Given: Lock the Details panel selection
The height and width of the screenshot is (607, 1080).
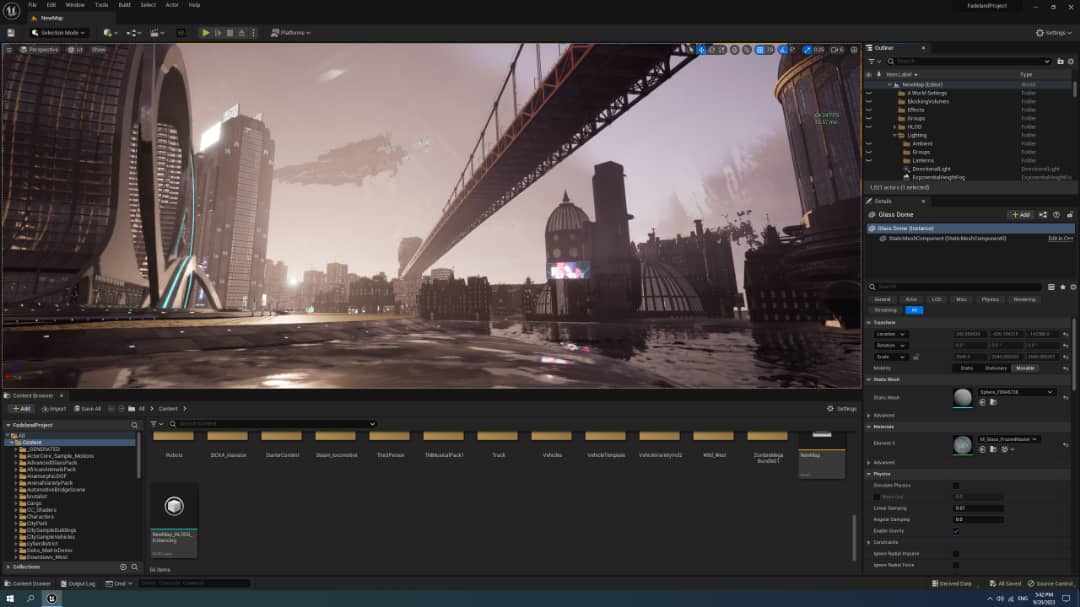Looking at the screenshot, I should (x=1070, y=215).
